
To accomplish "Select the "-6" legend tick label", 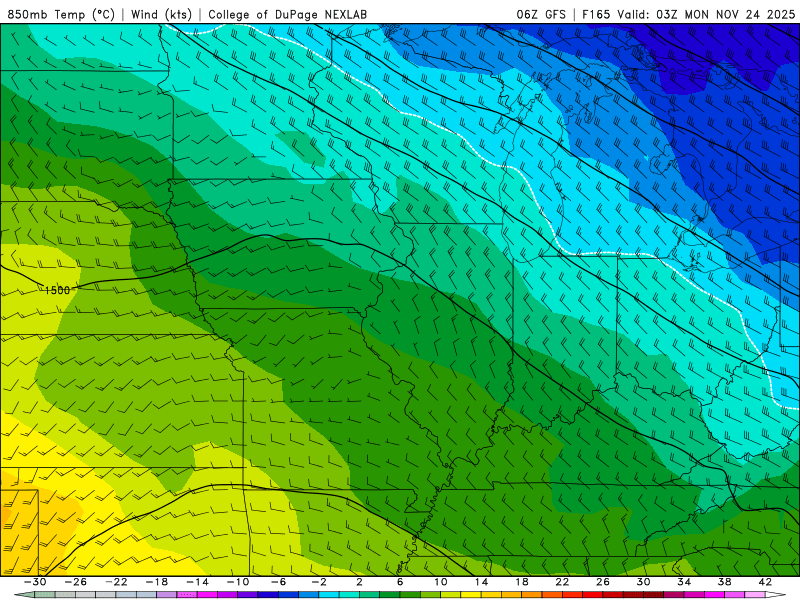I will click(279, 582).
